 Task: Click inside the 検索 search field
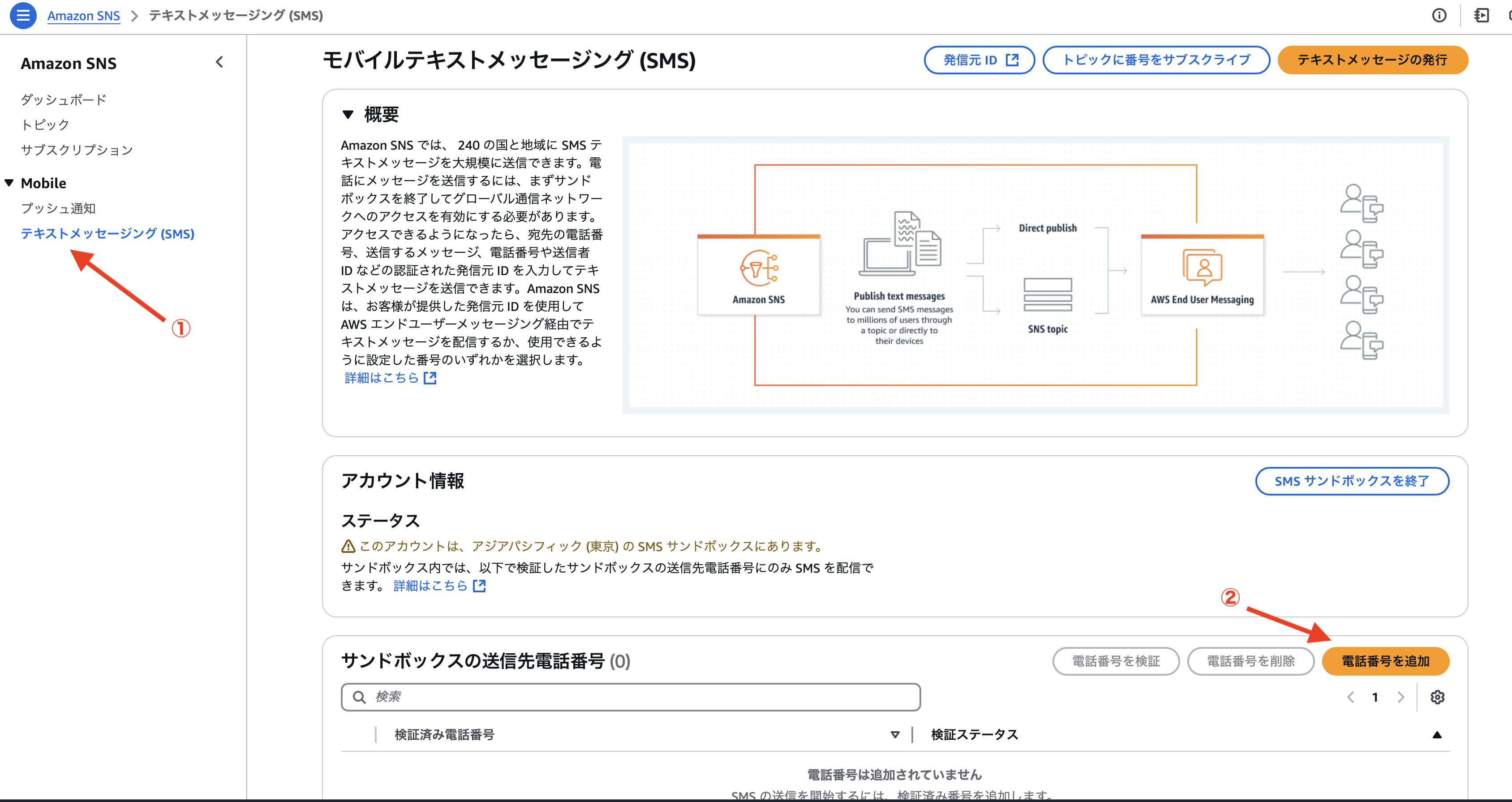tap(587, 697)
